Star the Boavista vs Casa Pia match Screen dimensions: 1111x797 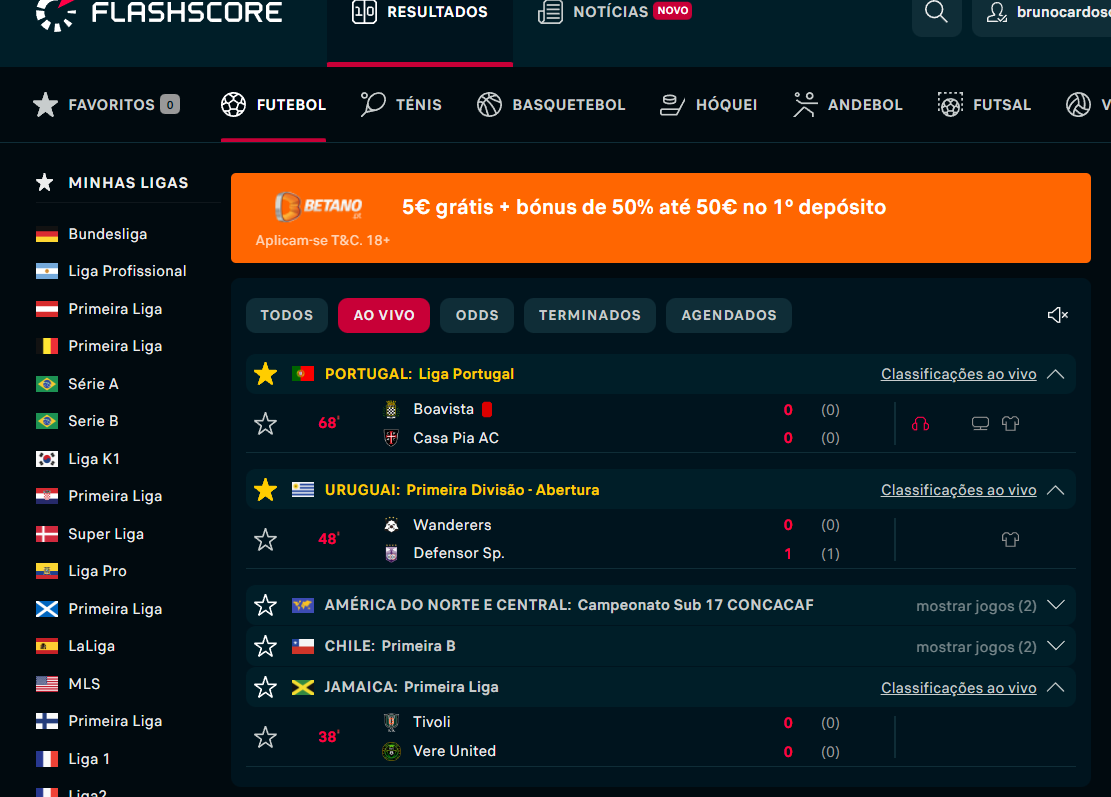[266, 424]
